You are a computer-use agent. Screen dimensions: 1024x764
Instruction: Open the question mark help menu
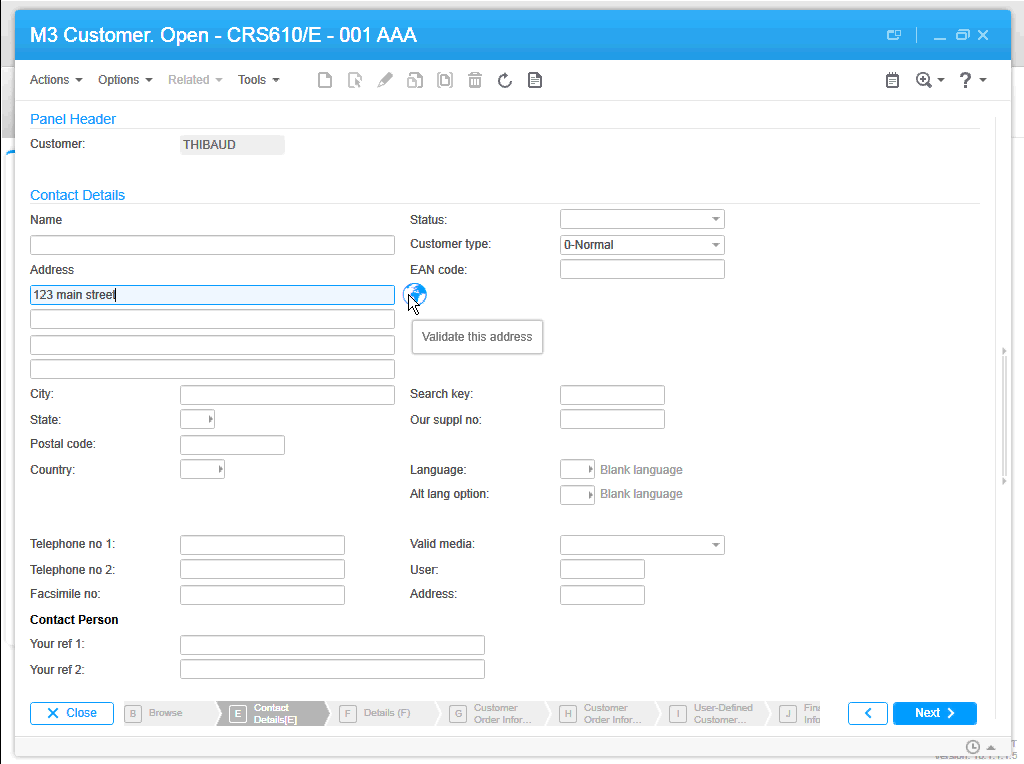click(972, 80)
